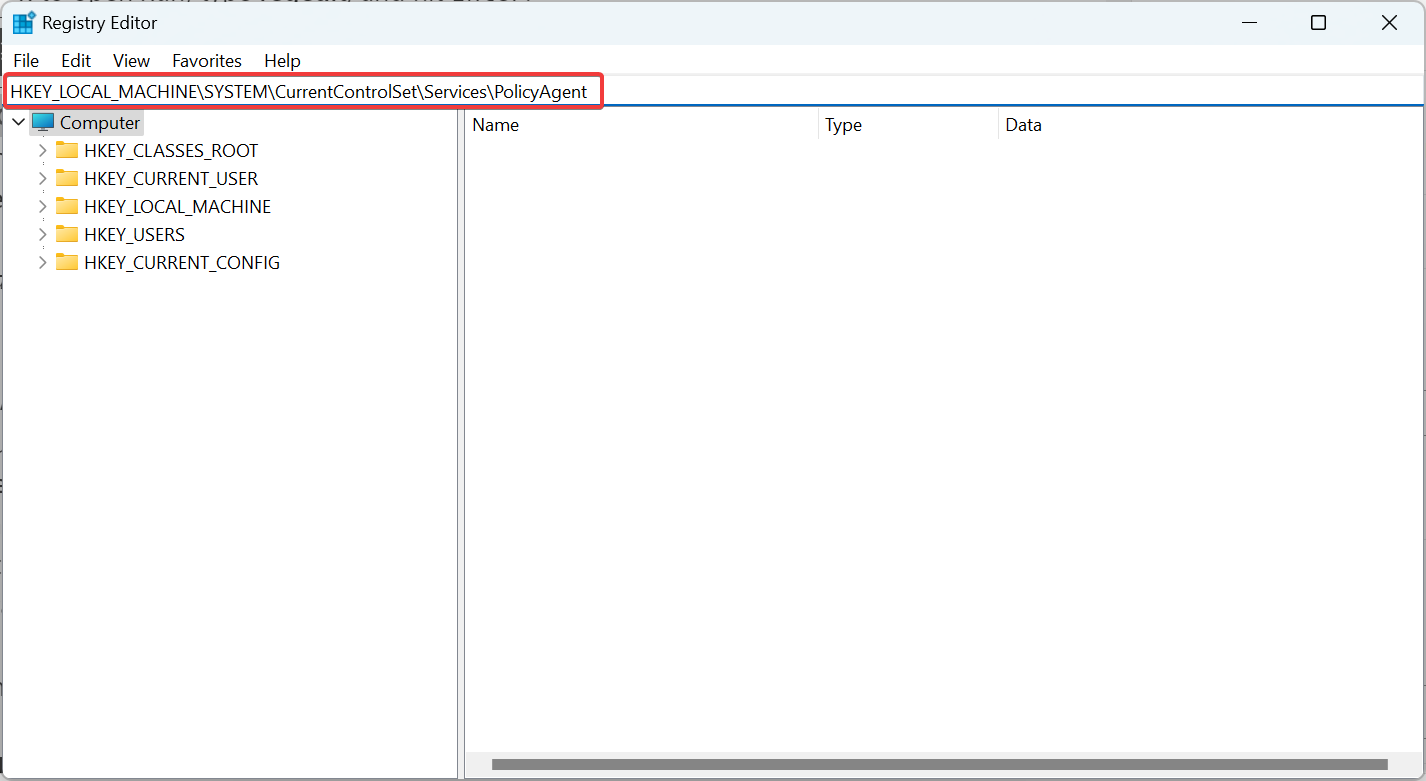Select the Computer tree label
The image size is (1426, 781).
coord(100,123)
